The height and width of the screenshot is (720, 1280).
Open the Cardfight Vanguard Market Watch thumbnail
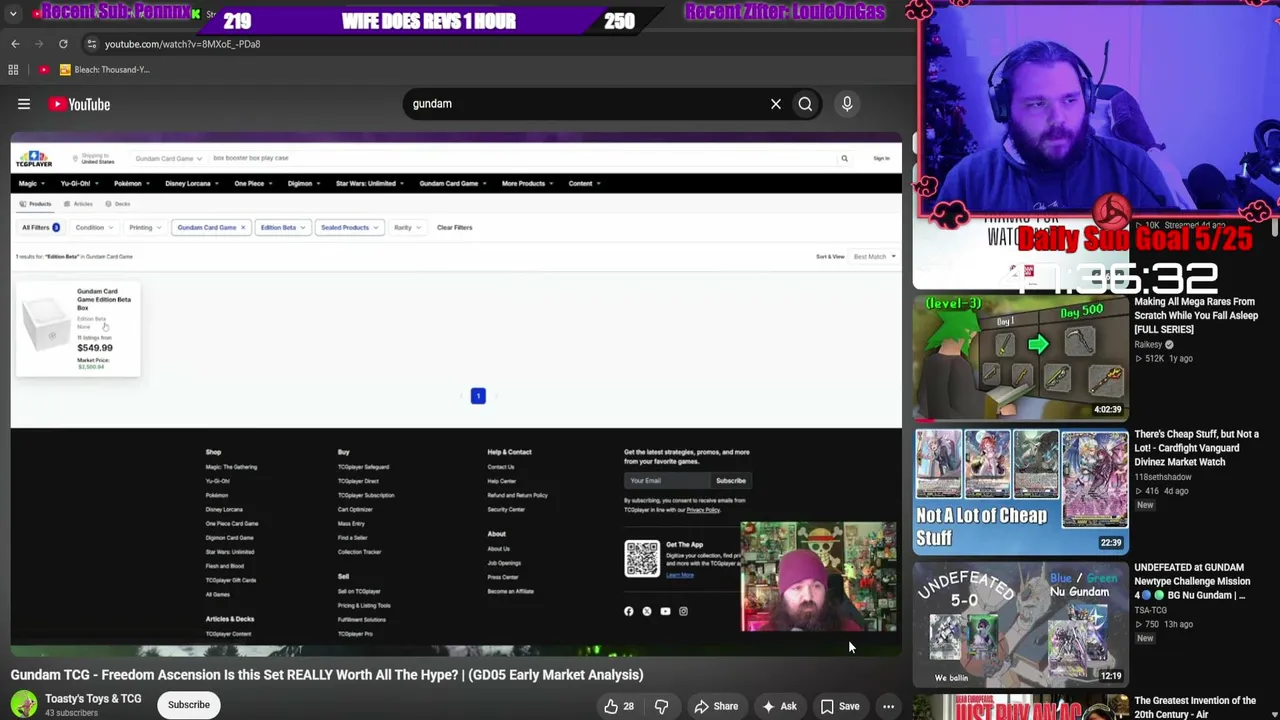[1021, 491]
